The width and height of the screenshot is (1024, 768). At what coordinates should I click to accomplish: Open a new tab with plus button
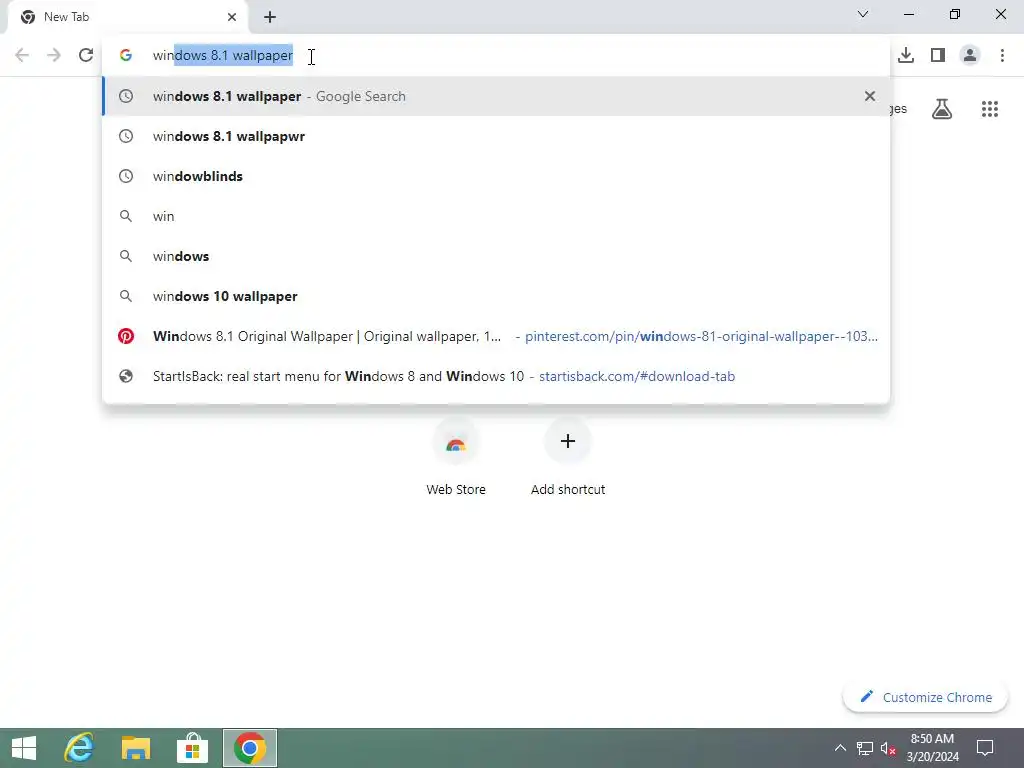tap(270, 17)
